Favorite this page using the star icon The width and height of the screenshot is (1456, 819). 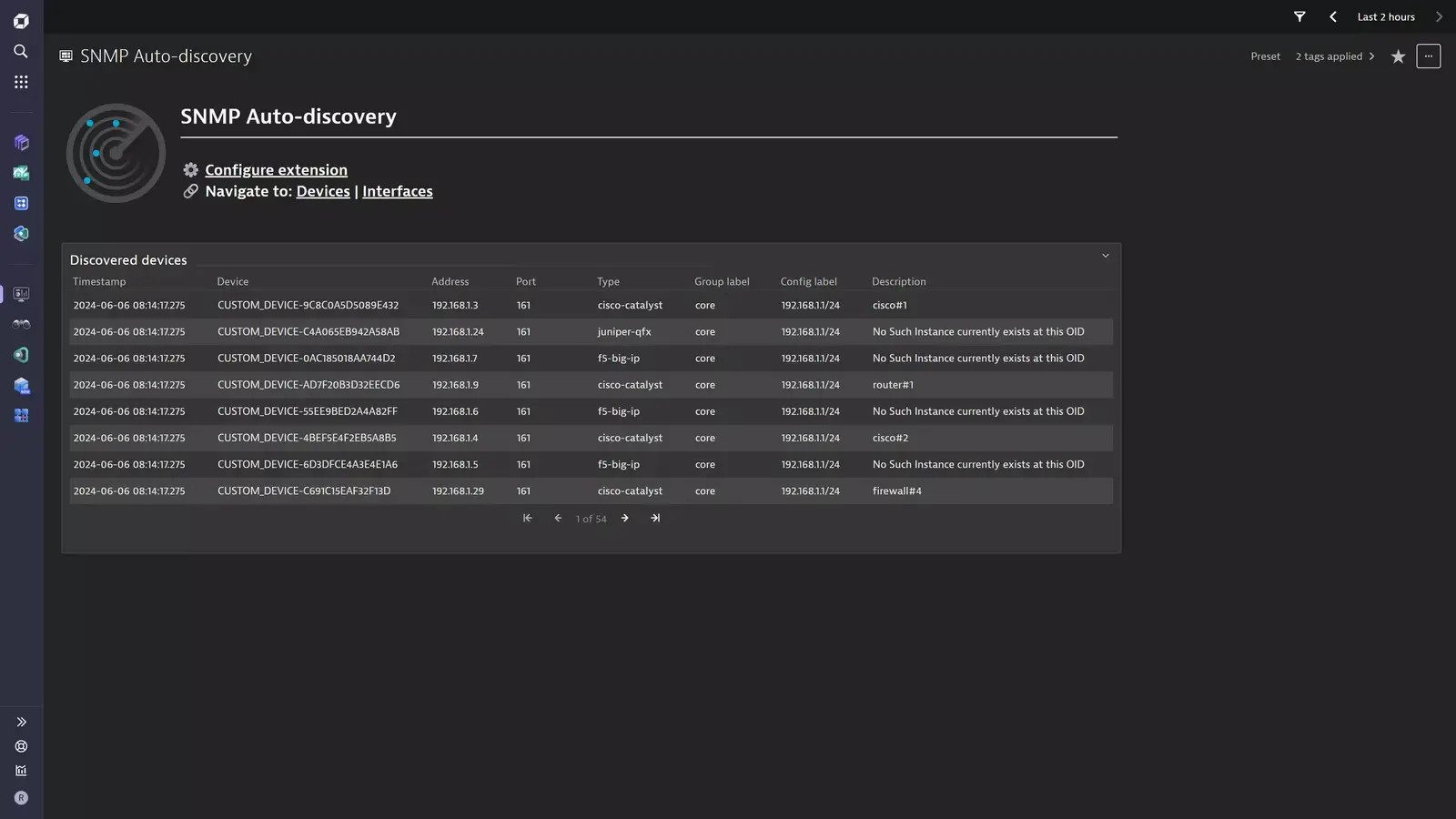coord(1398,56)
